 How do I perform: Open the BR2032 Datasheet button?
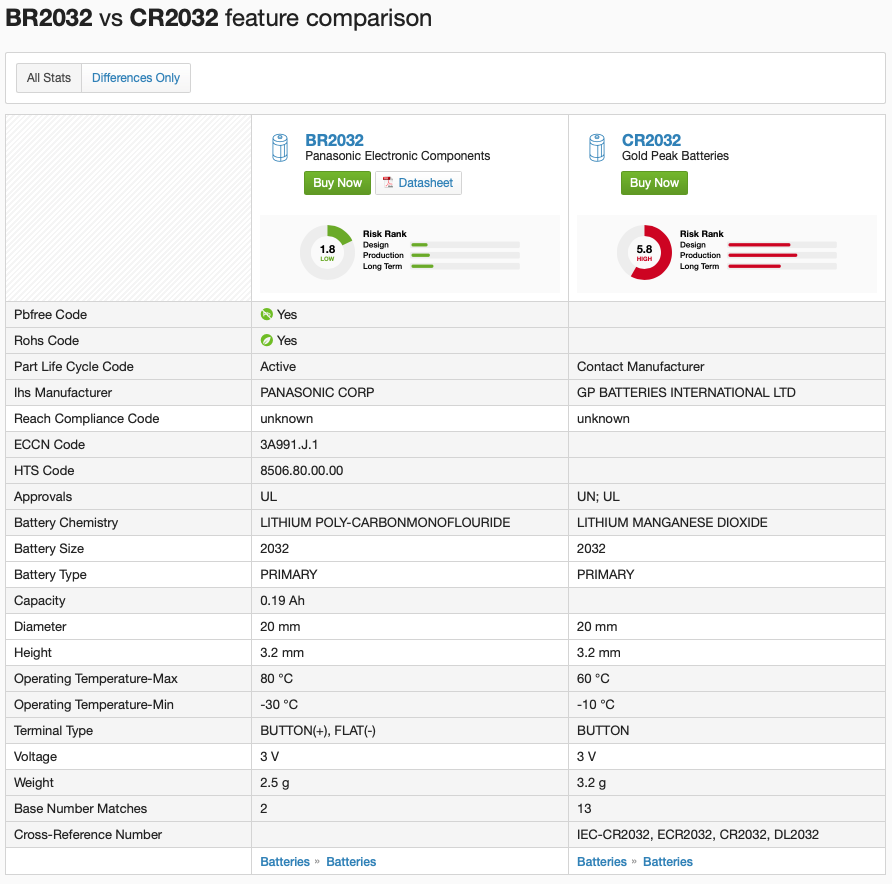[418, 183]
